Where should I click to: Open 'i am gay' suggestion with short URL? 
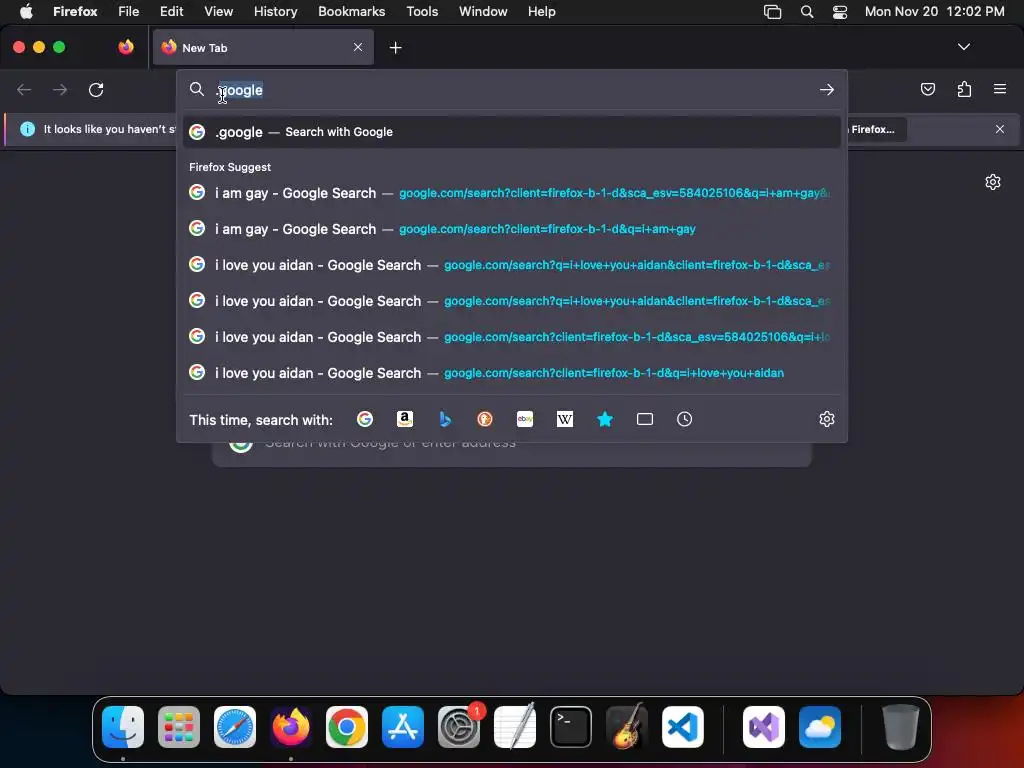pos(512,229)
